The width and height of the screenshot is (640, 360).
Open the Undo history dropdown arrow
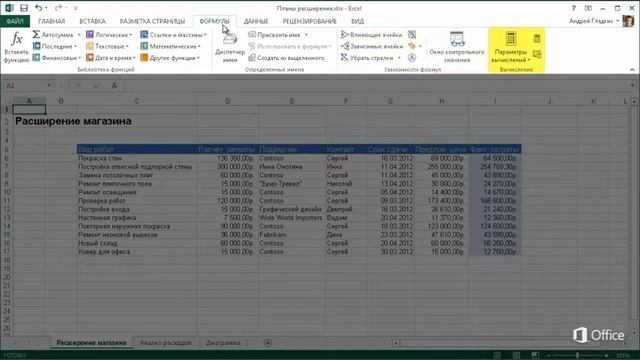pos(46,8)
